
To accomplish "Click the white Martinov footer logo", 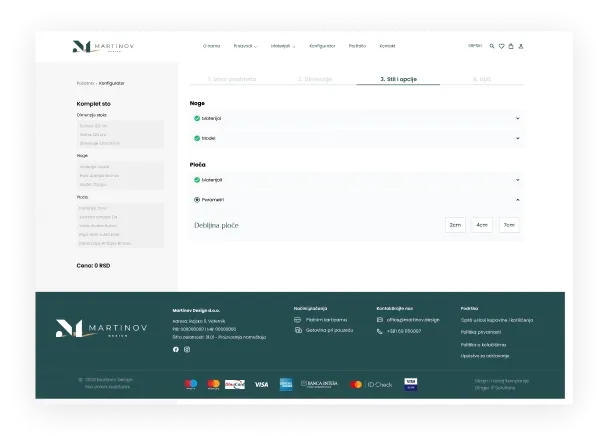I will click(x=101, y=329).
